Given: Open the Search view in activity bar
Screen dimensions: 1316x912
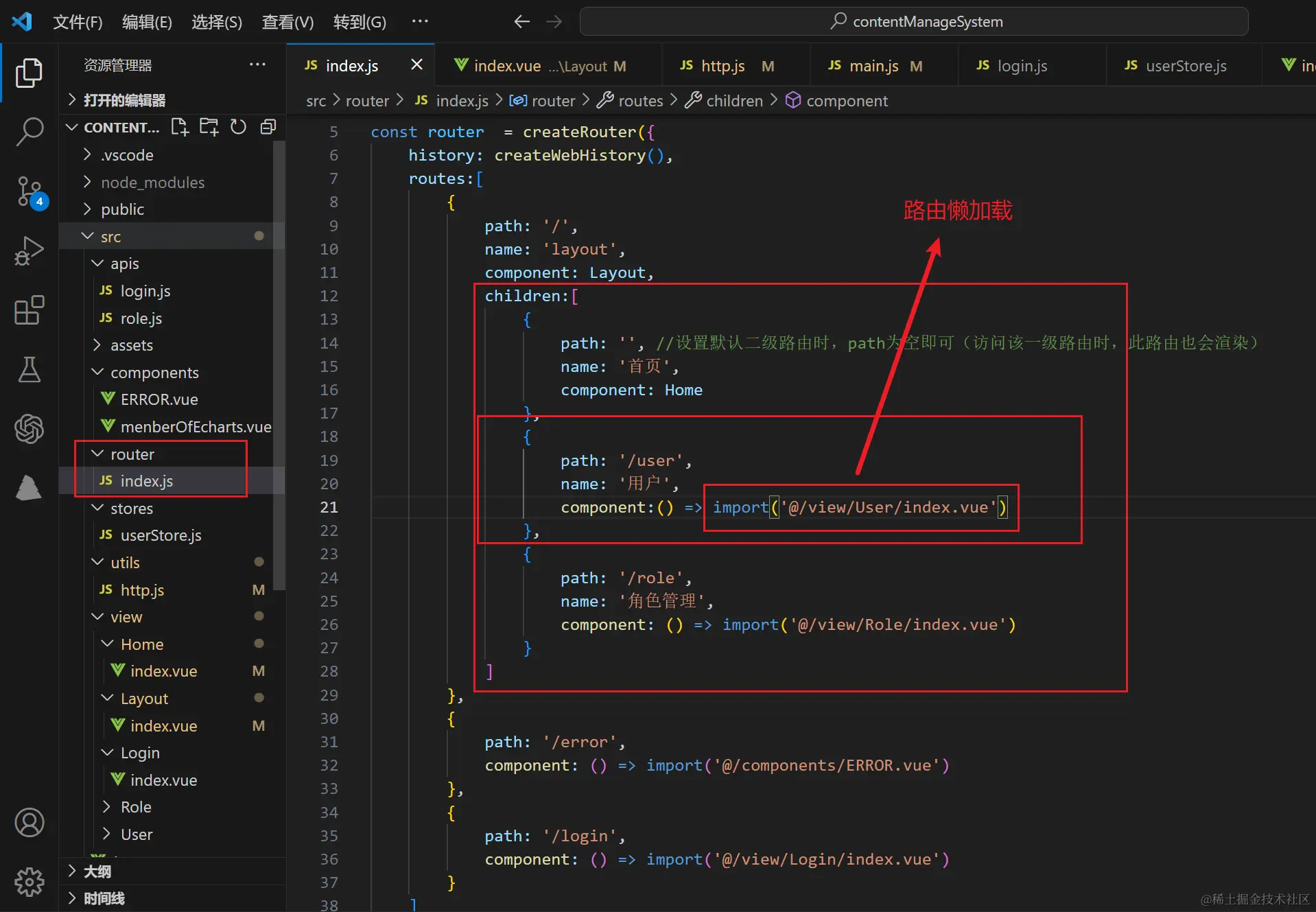Looking at the screenshot, I should pos(29,131).
